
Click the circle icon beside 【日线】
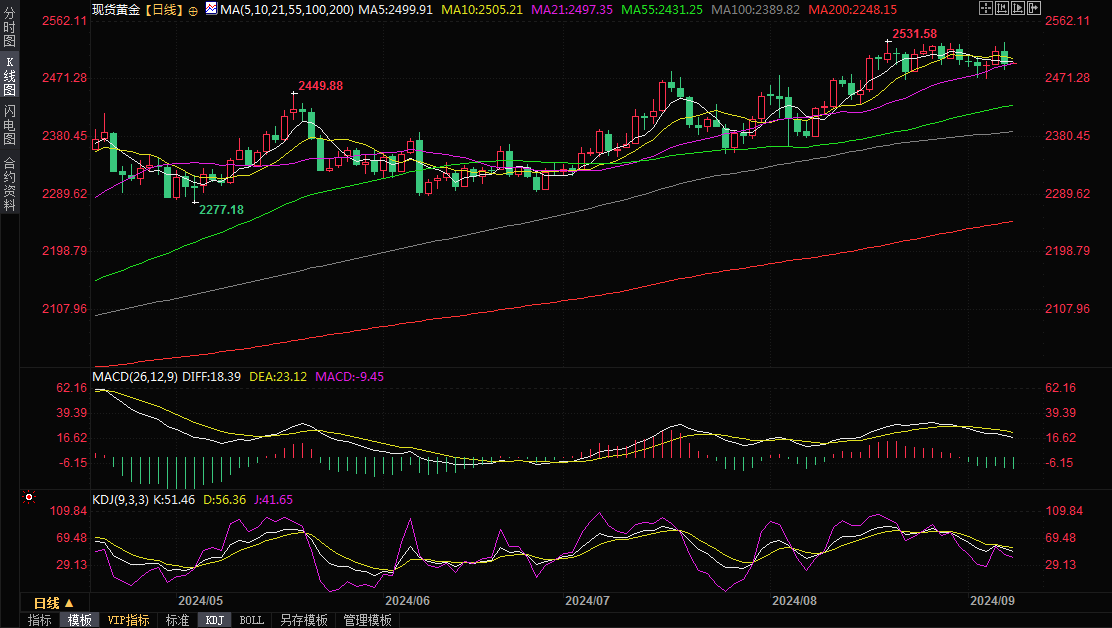193,9
